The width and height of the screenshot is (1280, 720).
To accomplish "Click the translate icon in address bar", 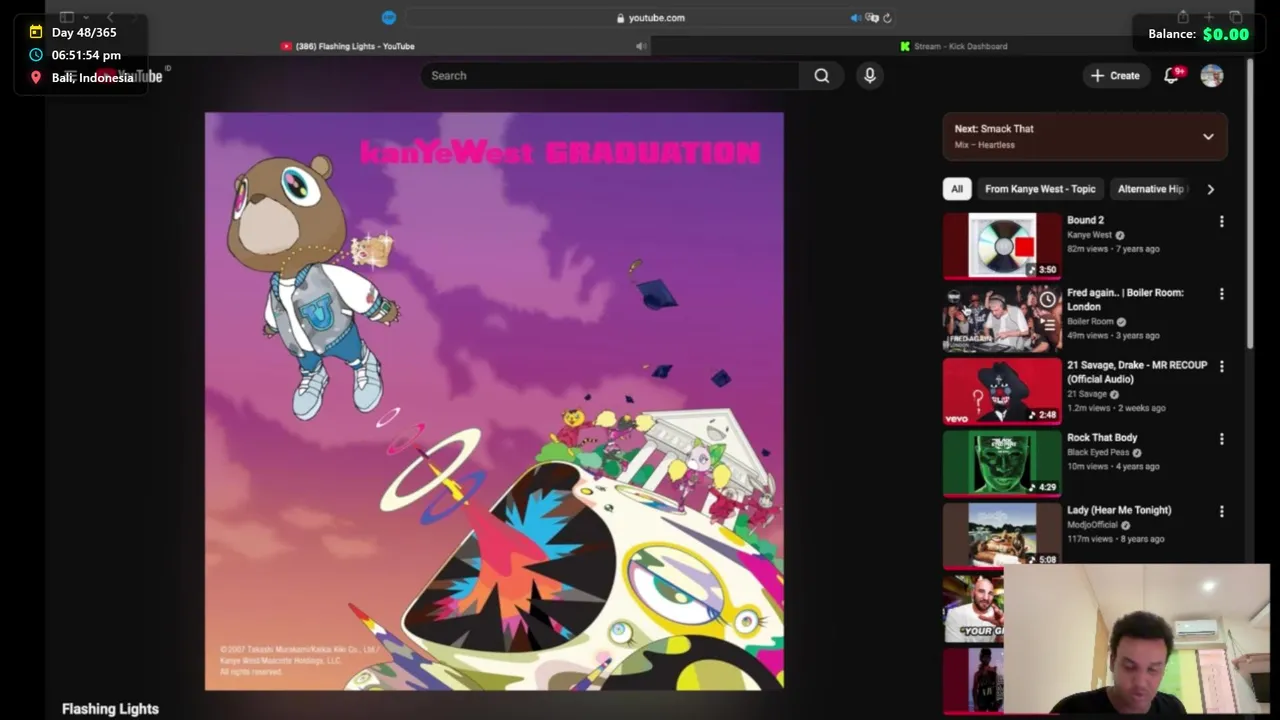I will click(872, 18).
